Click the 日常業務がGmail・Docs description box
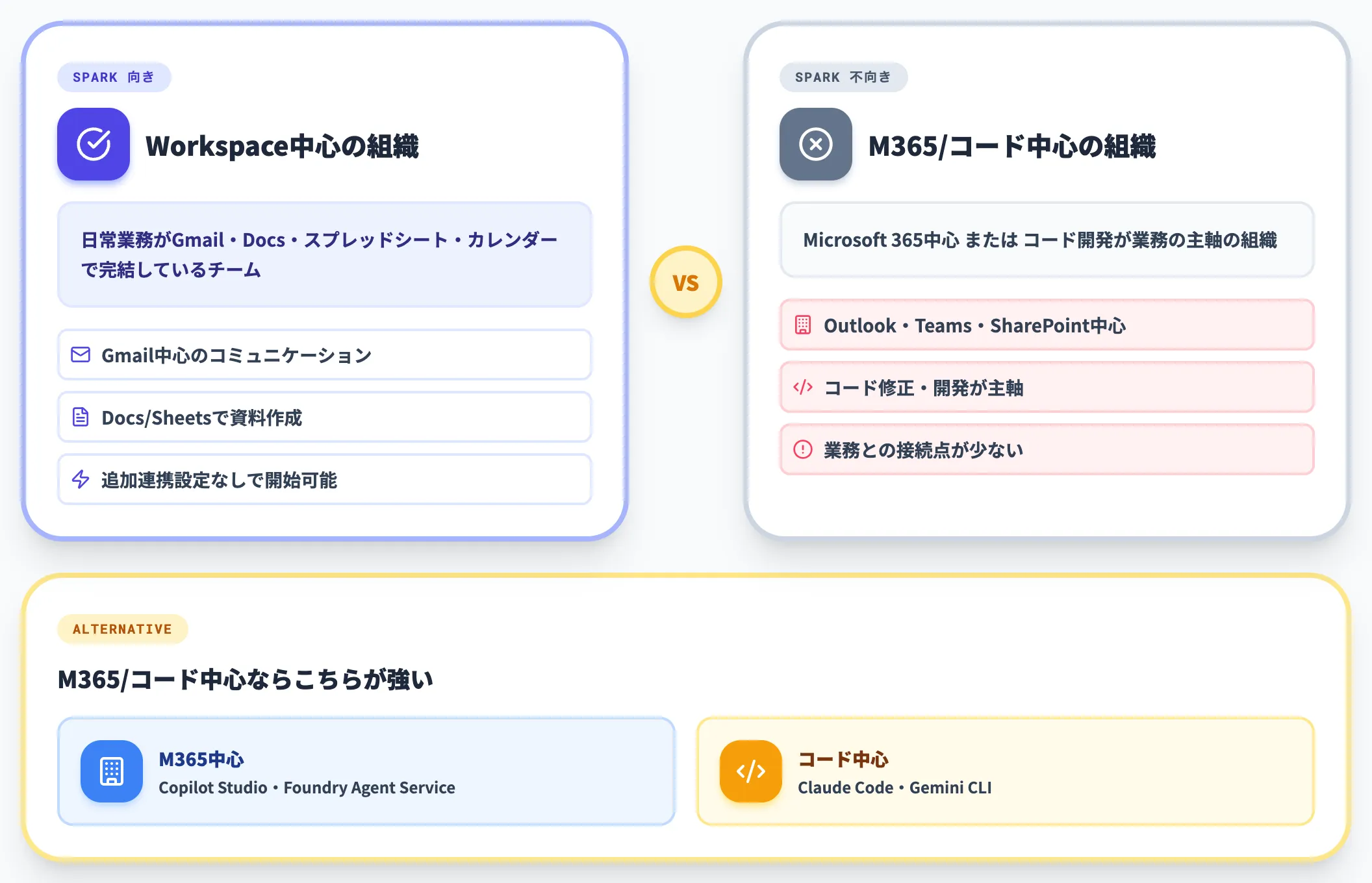Image resolution: width=1372 pixels, height=883 pixels. pos(325,255)
